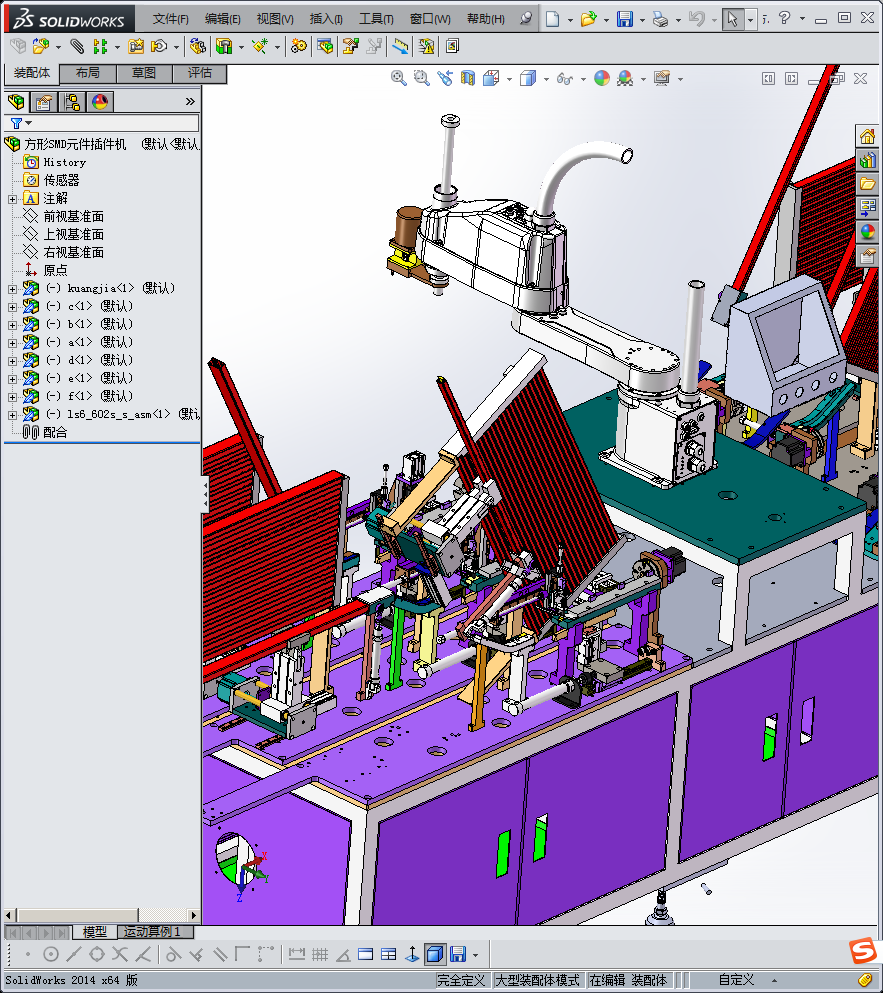883x993 pixels.
Task: Click the panel collapse handle on splitter
Action: (205, 495)
